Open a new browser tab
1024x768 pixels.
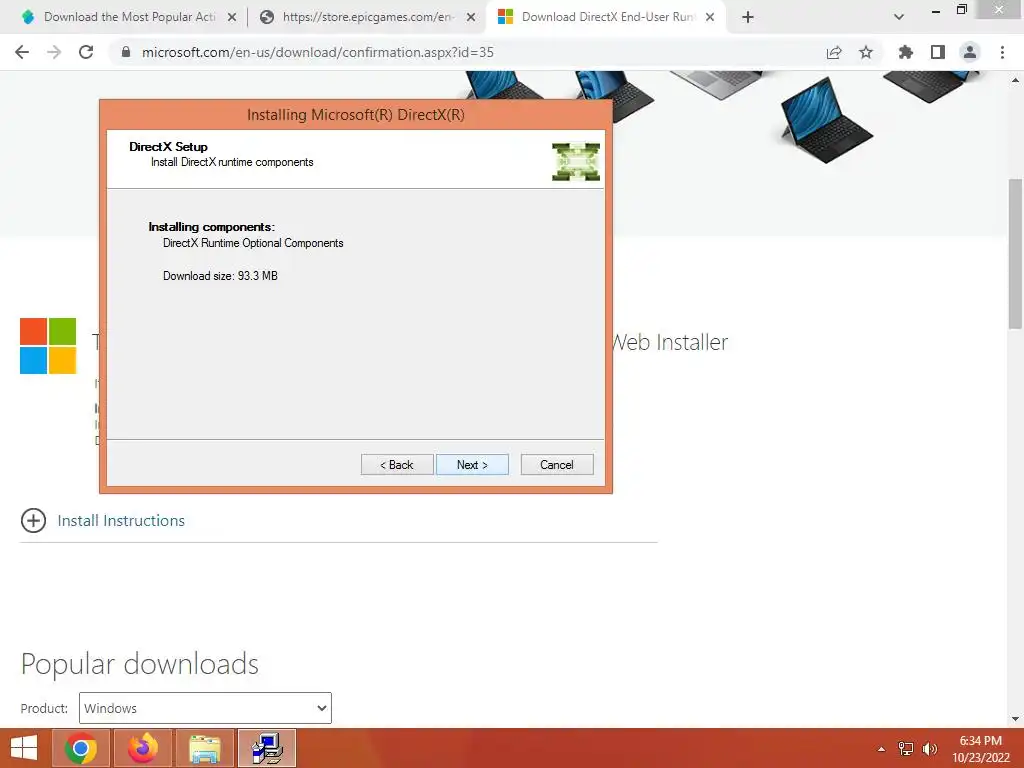(x=748, y=17)
